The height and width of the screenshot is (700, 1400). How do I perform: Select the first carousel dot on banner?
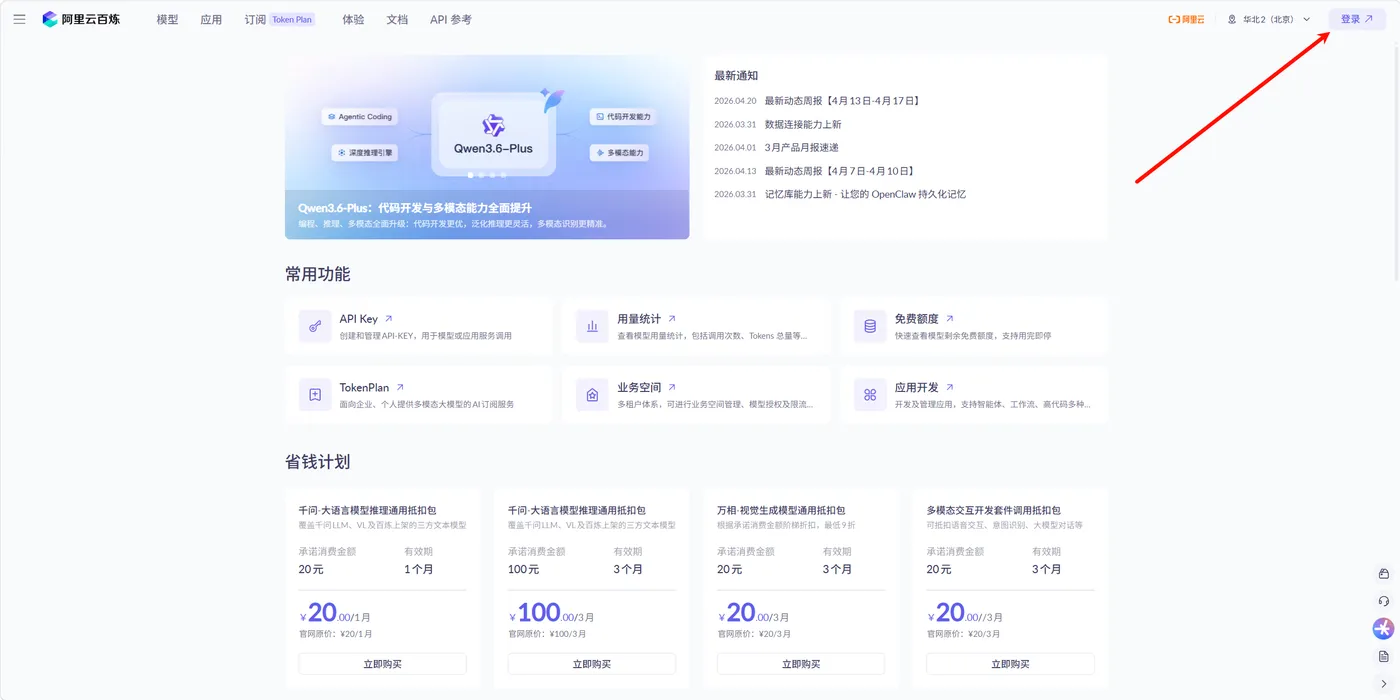pos(470,175)
